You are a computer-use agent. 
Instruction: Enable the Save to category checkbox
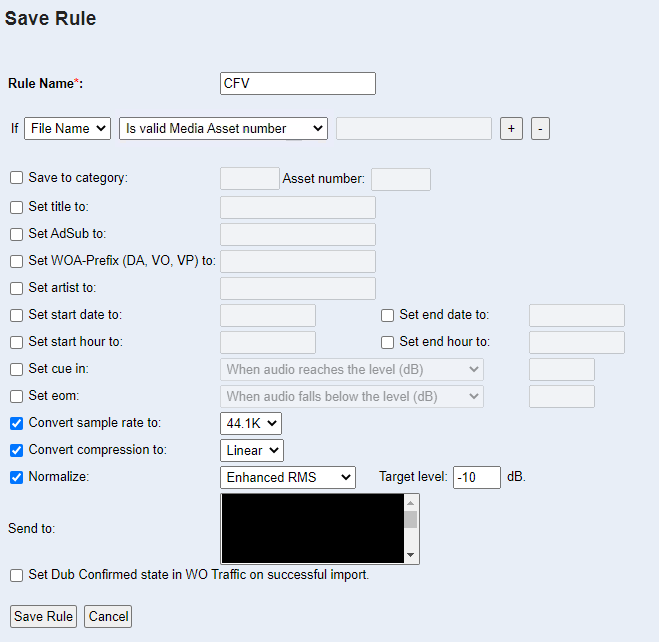(17, 178)
